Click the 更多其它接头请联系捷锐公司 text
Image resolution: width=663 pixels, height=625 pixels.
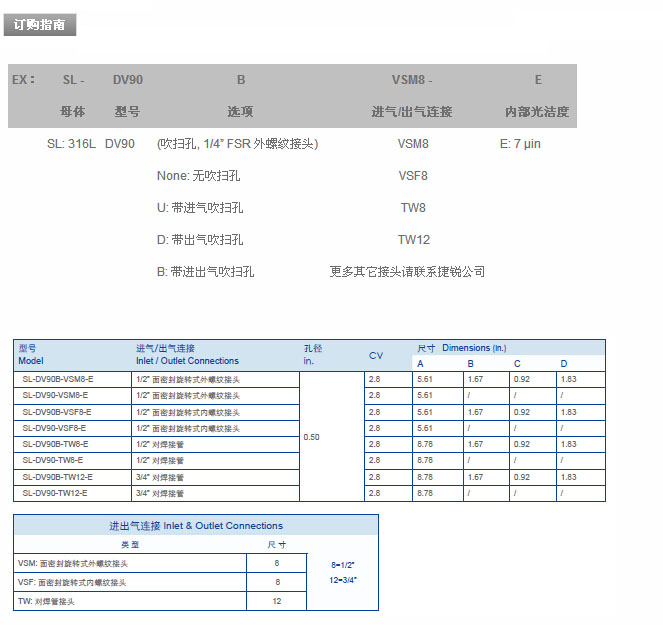[407, 272]
